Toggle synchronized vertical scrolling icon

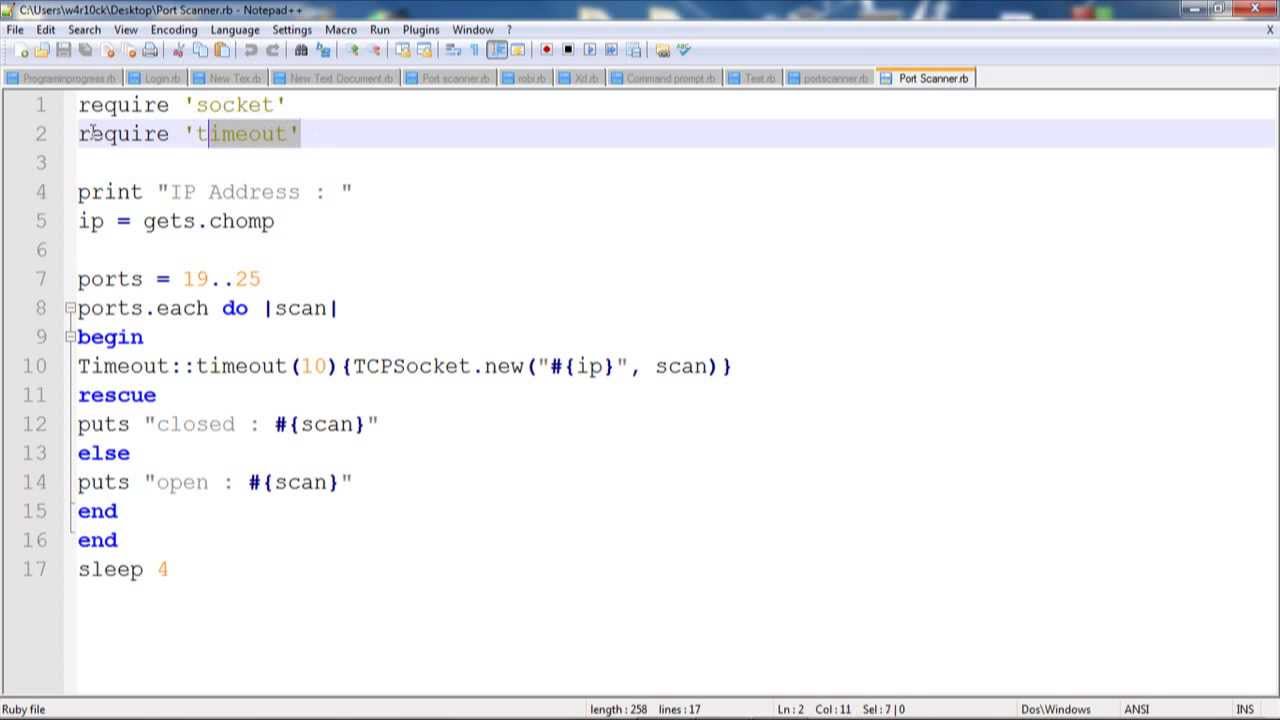403,50
